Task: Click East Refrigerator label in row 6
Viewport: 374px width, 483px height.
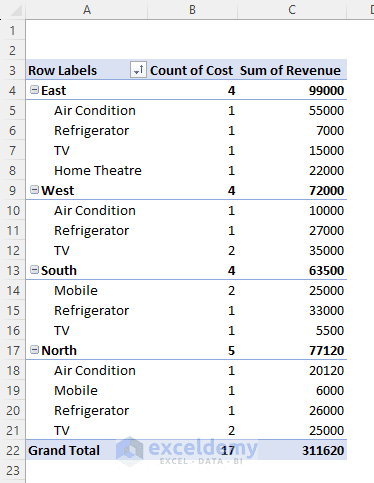Action: point(91,130)
